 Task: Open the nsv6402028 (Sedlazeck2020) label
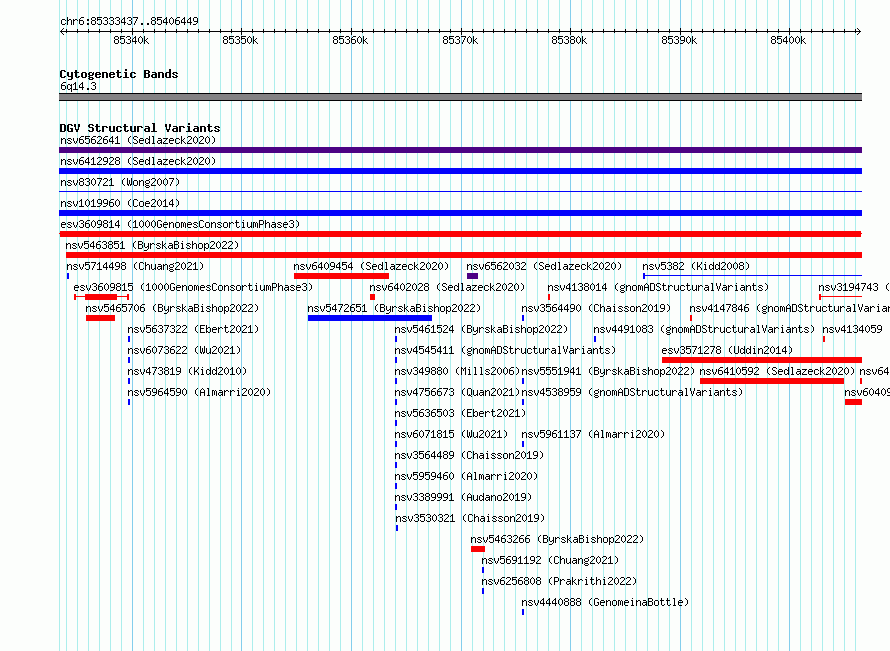[447, 287]
